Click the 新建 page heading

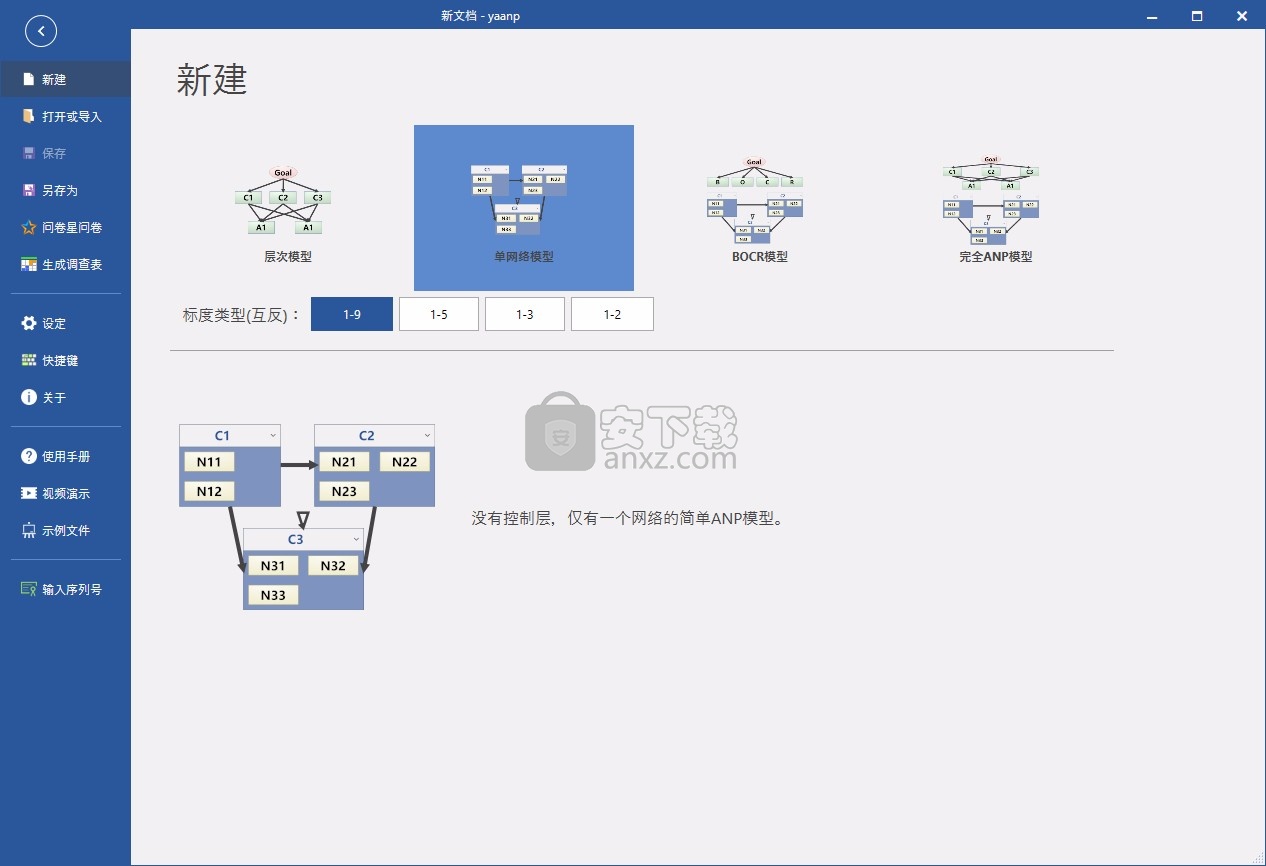[212, 80]
